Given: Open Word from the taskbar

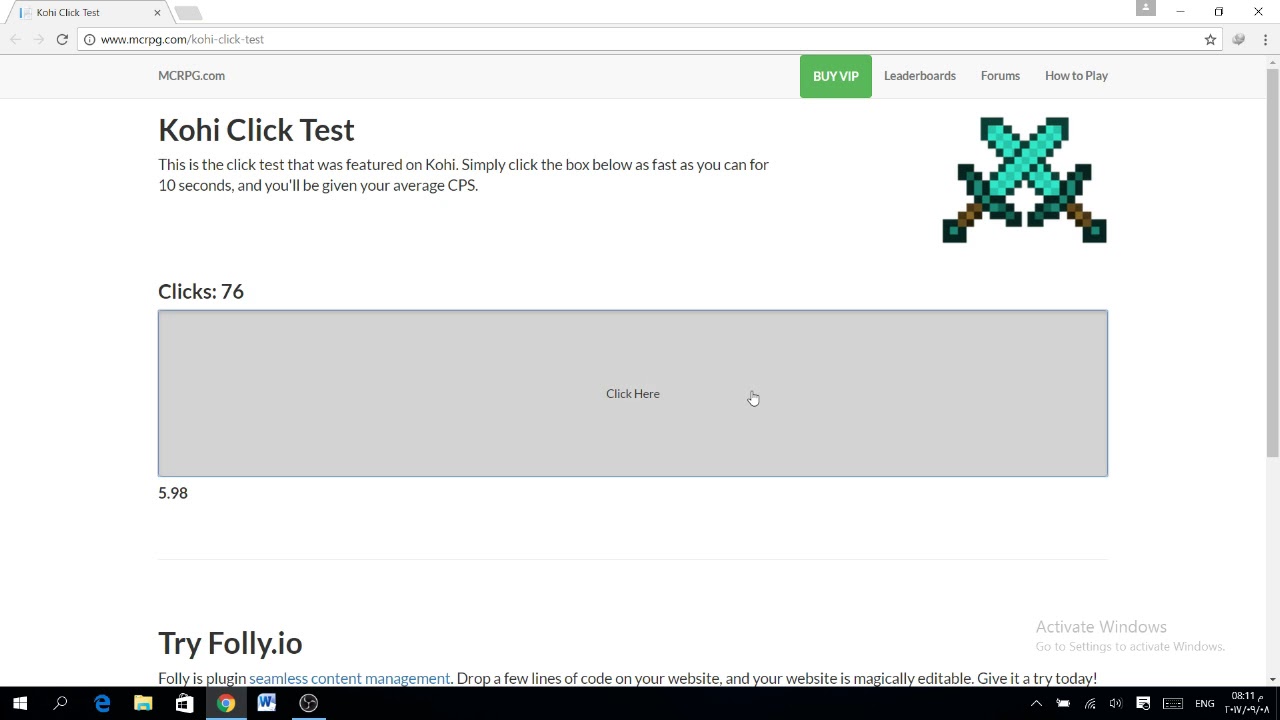Looking at the screenshot, I should pos(267,703).
